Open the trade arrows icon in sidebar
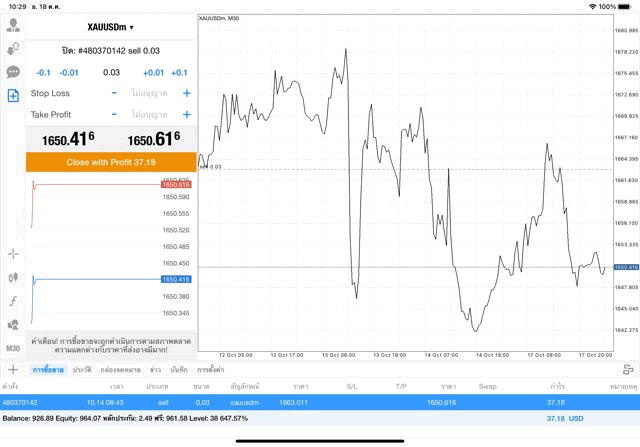Viewport: 640px width, 447px height. (x=13, y=49)
